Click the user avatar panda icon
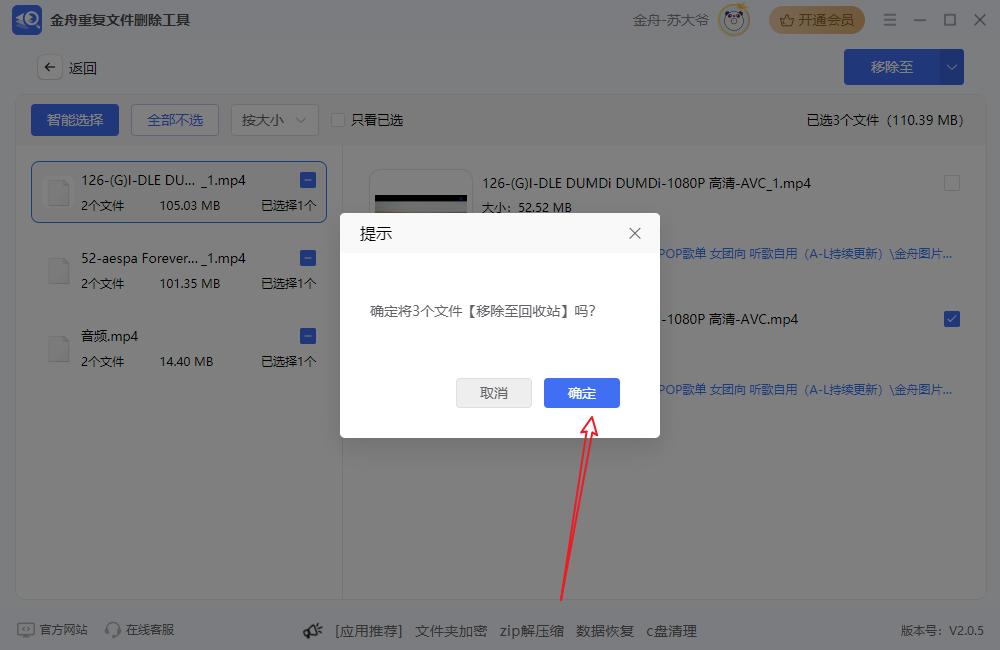 [x=734, y=20]
